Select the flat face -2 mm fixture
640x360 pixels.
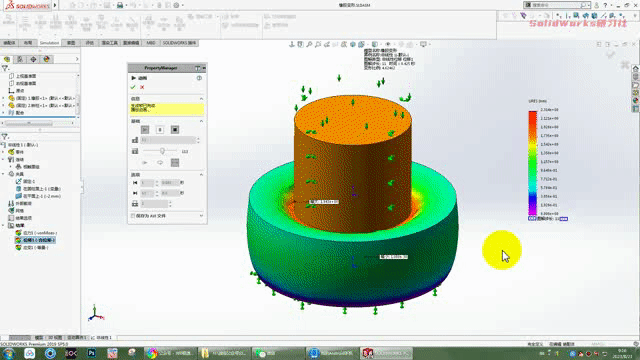[38, 196]
